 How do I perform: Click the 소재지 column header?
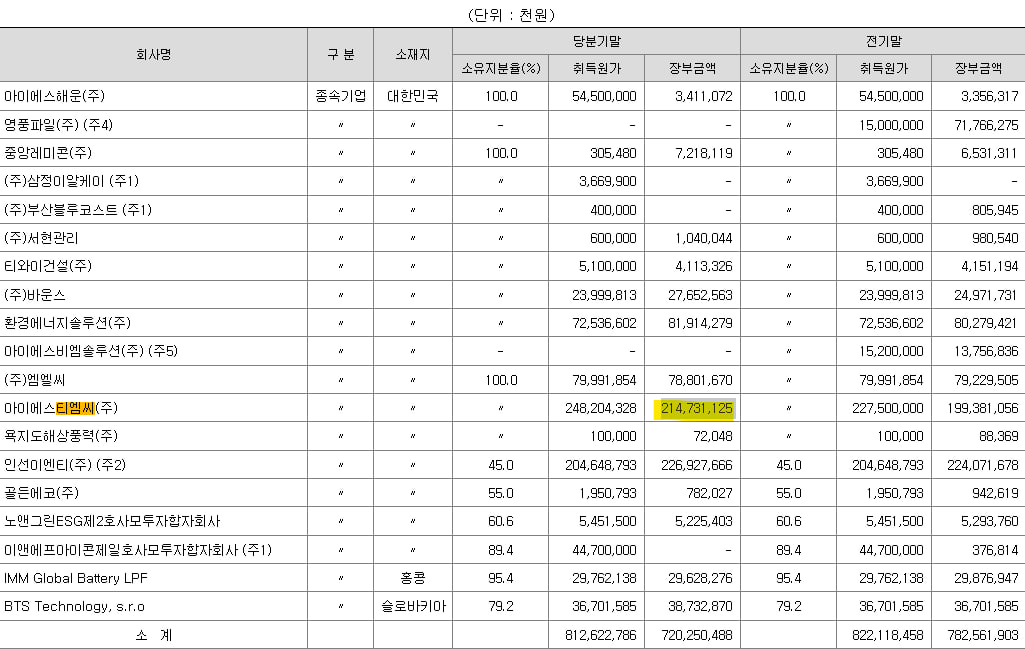click(412, 54)
